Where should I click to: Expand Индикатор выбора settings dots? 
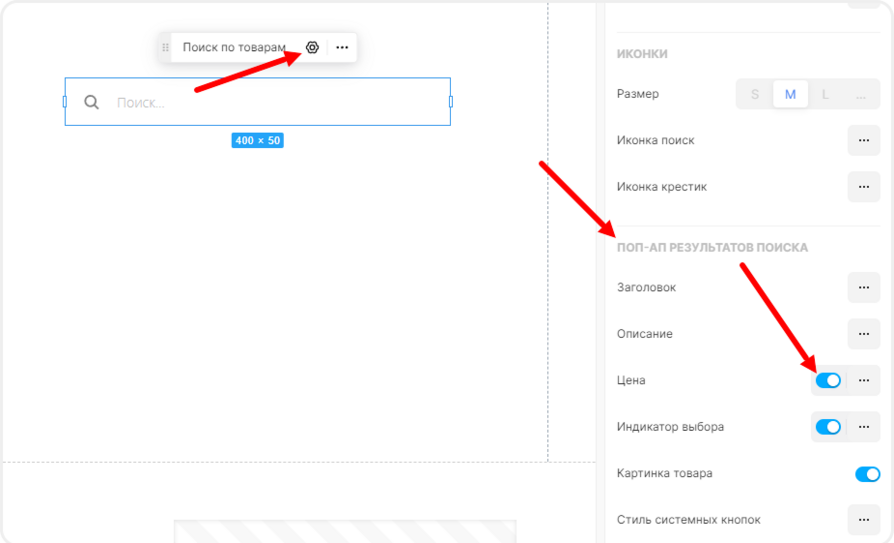pyautogui.click(x=864, y=427)
